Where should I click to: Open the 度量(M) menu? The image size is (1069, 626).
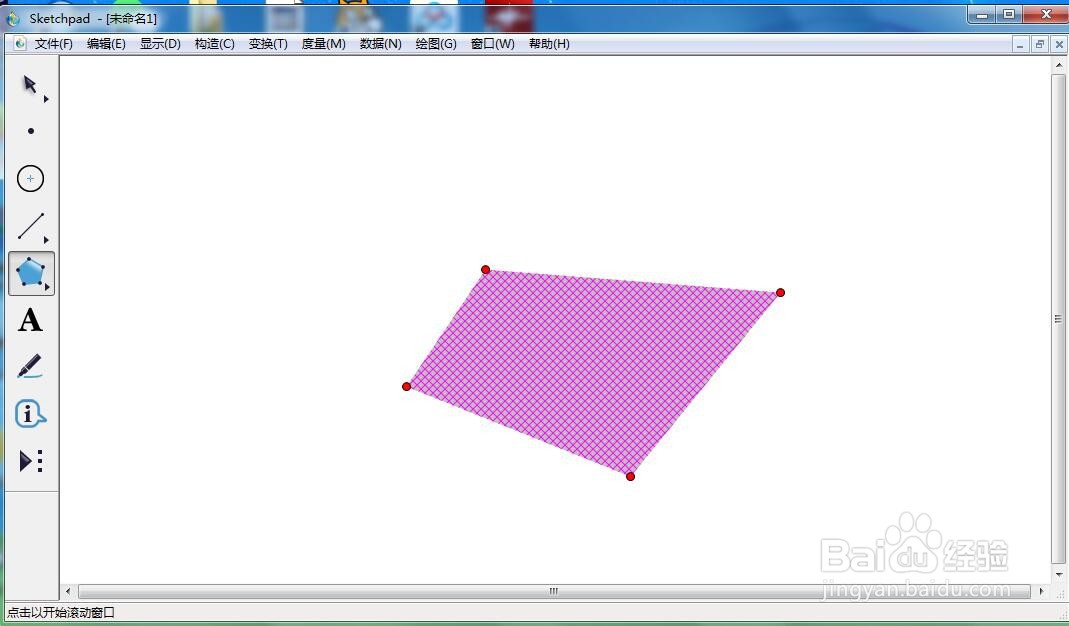pos(323,44)
